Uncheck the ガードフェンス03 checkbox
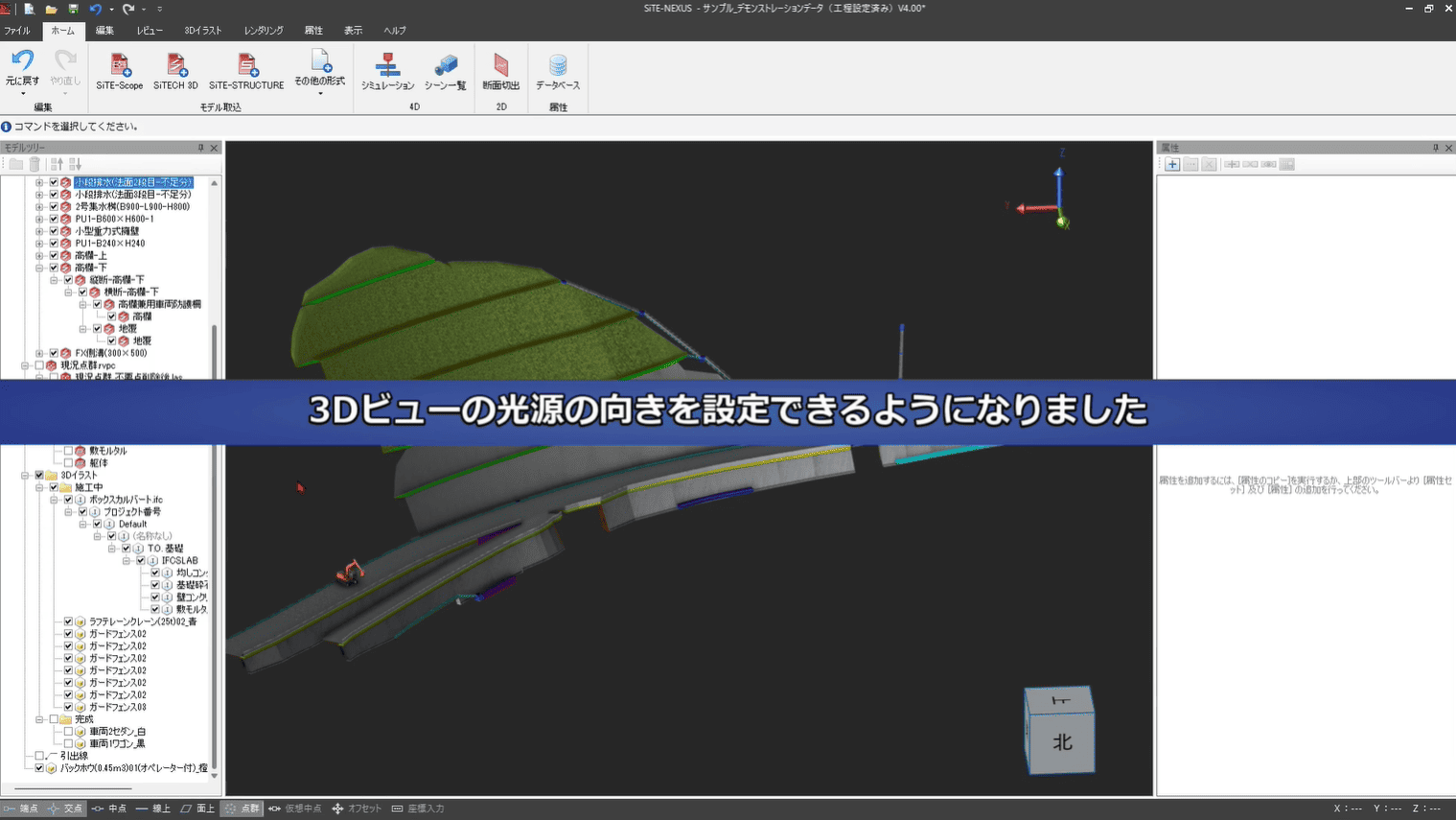Viewport: 1456px width, 820px height. tap(68, 707)
